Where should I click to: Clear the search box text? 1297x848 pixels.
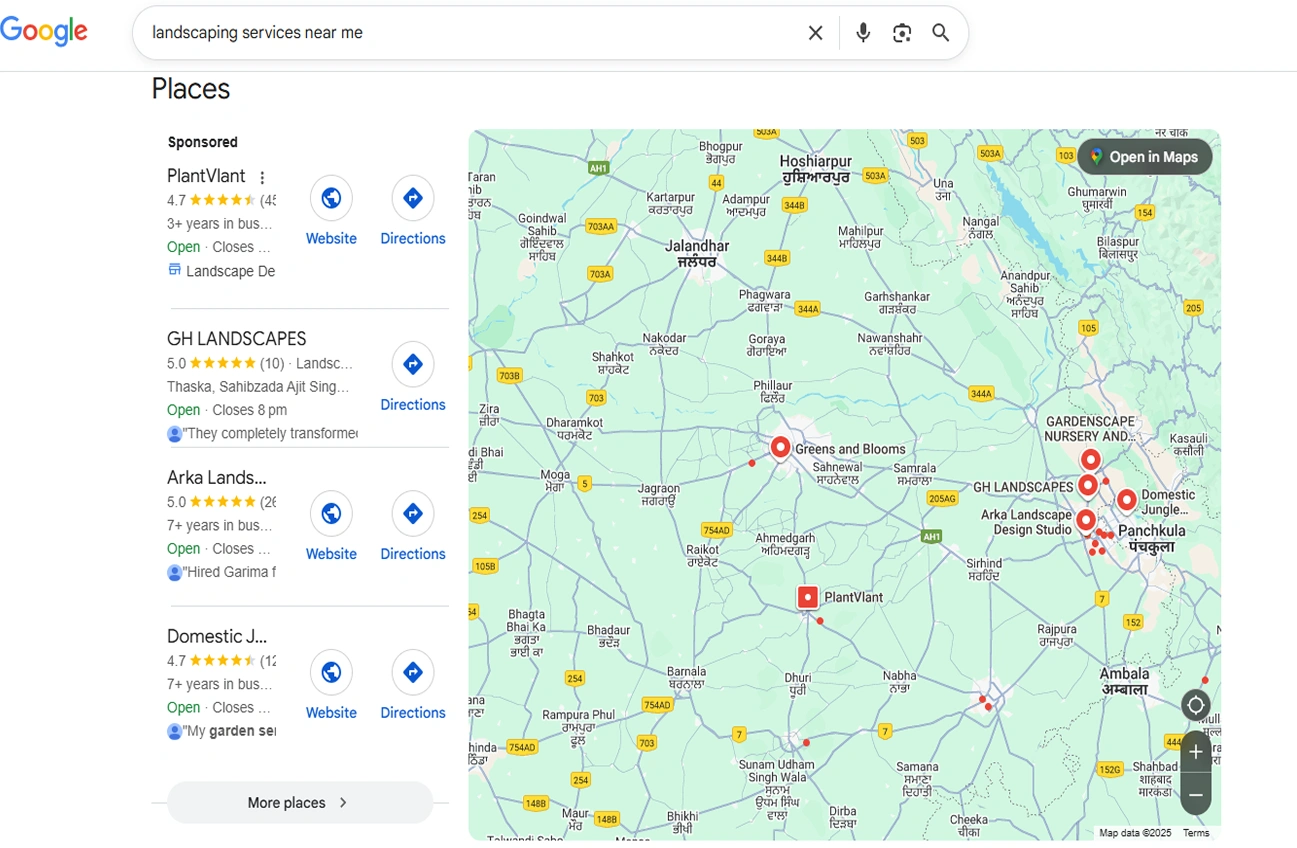point(815,33)
